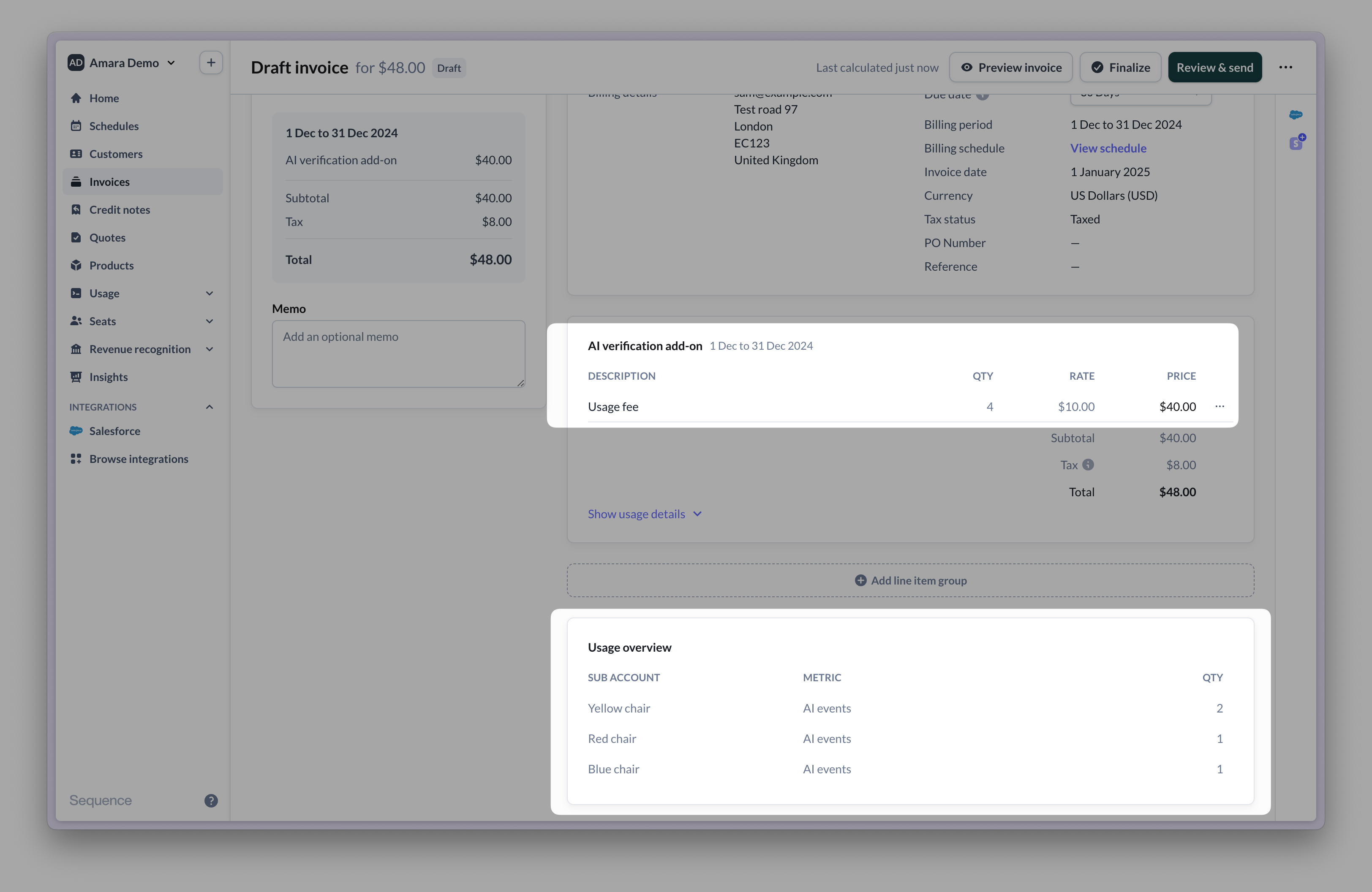Screen dimensions: 1372x892
Task: Focus the optional memo text field
Action: [x=398, y=354]
